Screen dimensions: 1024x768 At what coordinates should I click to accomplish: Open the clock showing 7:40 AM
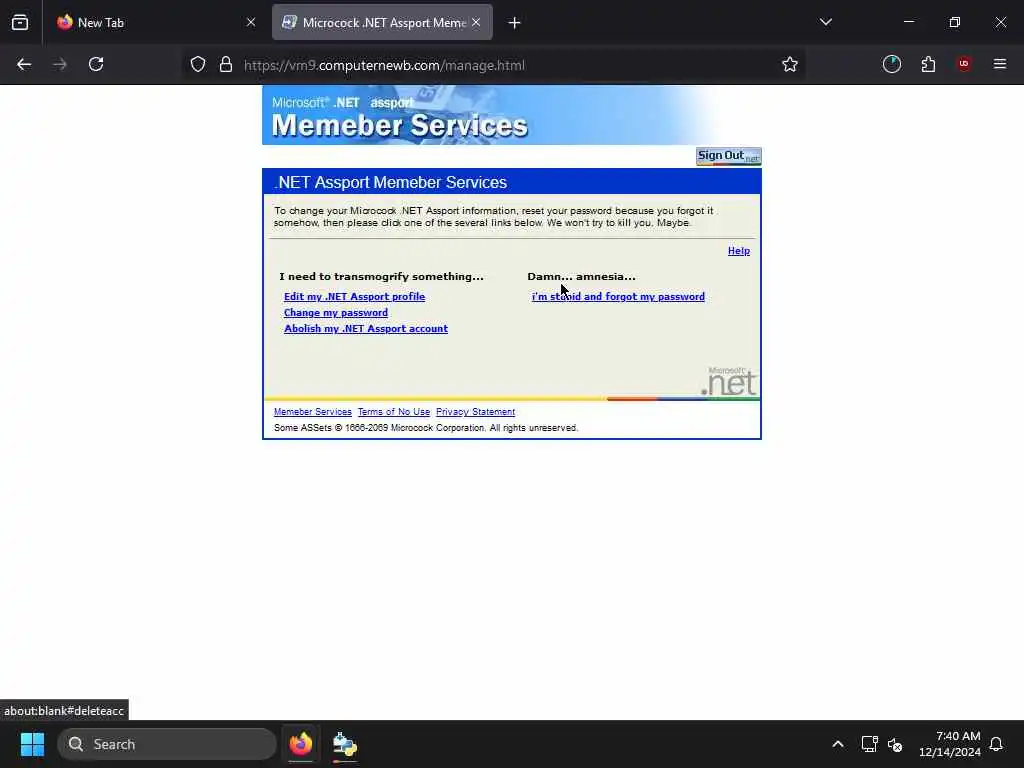point(950,744)
